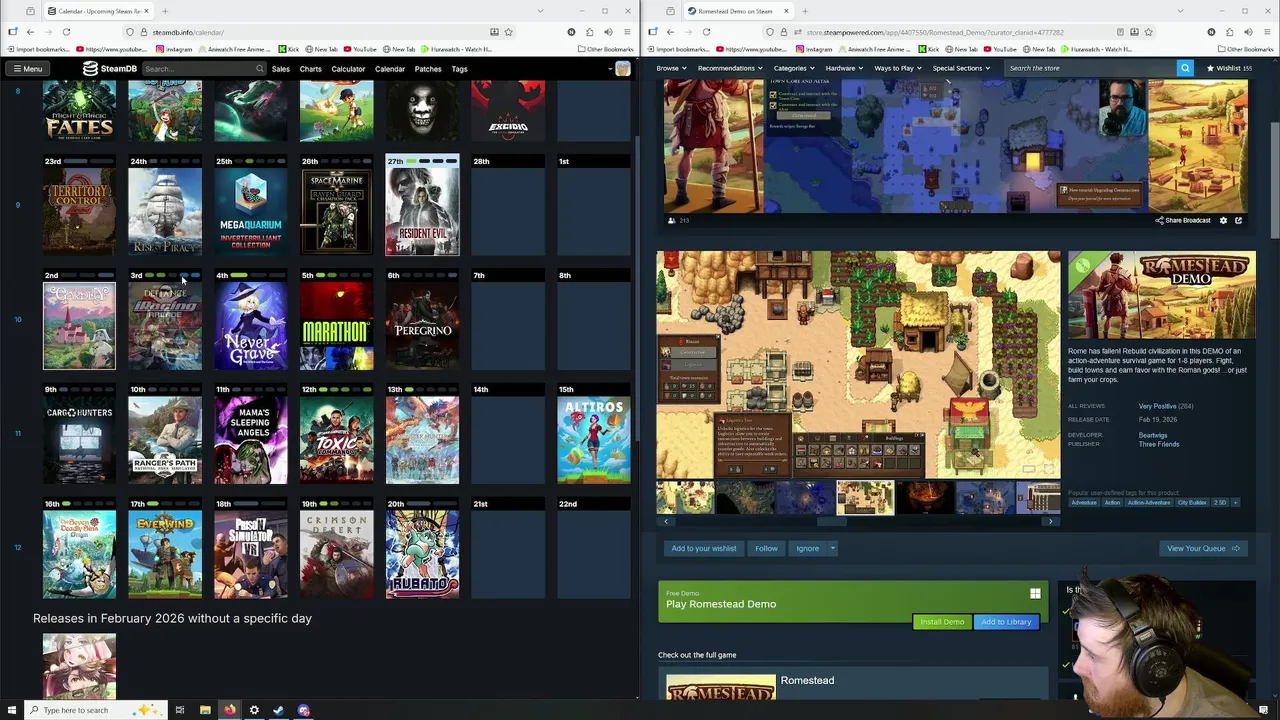This screenshot has height=720, width=1280.
Task: Open the Charts tab on SteamDB
Action: coord(310,69)
